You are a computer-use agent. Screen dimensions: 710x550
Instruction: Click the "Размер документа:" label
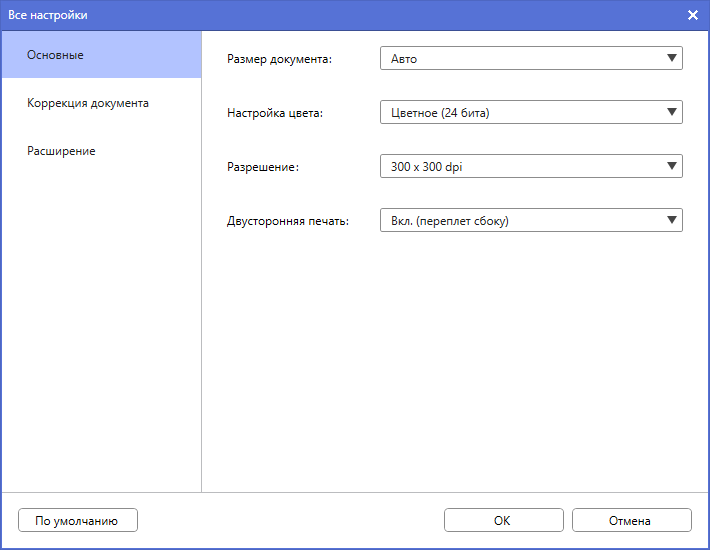pos(280,59)
